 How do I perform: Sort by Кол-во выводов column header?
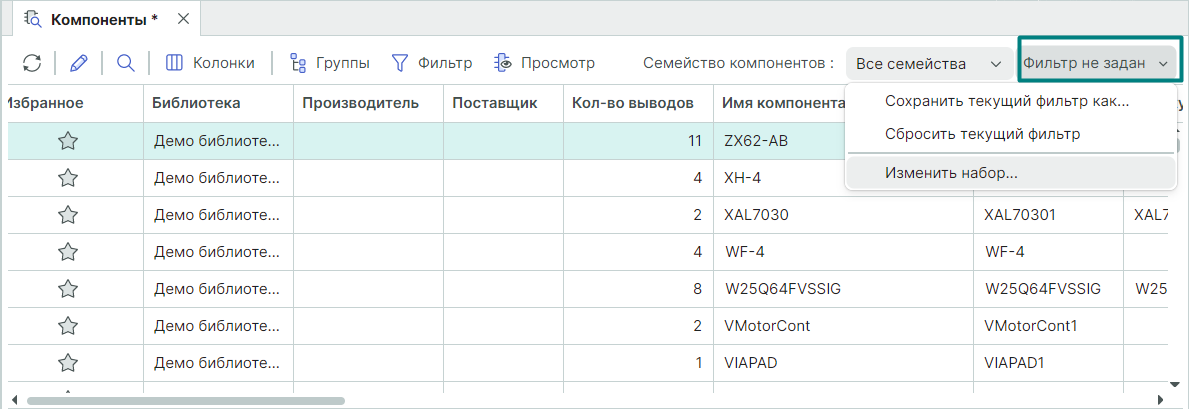tap(632, 102)
